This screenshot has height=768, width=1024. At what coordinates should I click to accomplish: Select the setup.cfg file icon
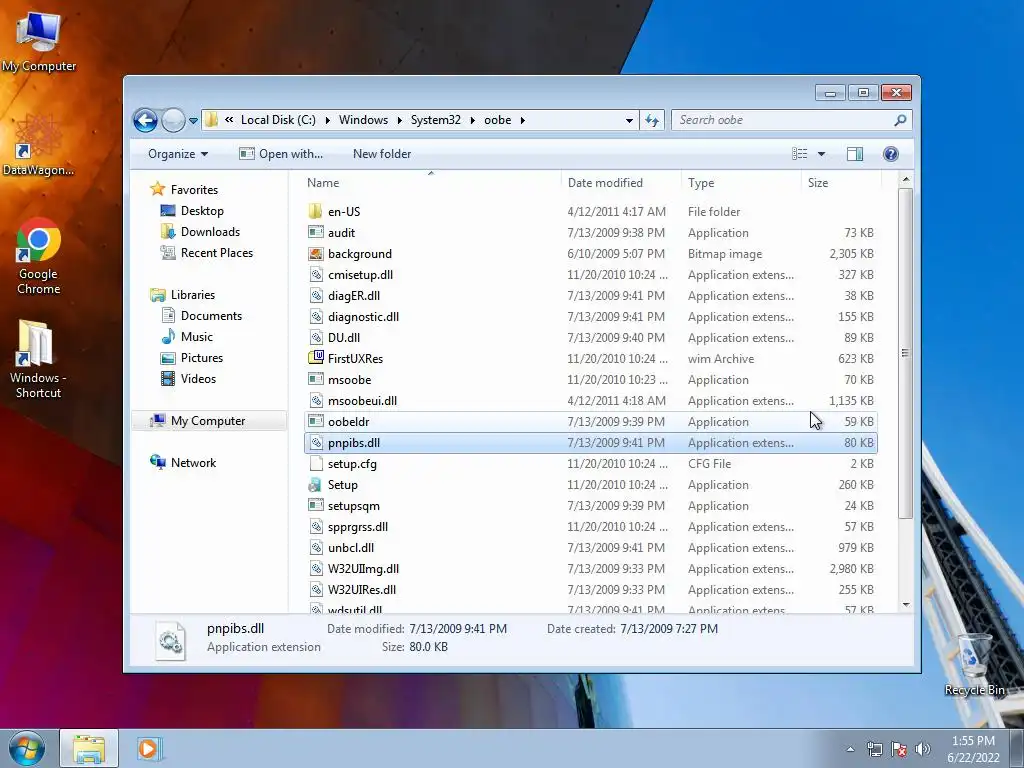tap(316, 464)
